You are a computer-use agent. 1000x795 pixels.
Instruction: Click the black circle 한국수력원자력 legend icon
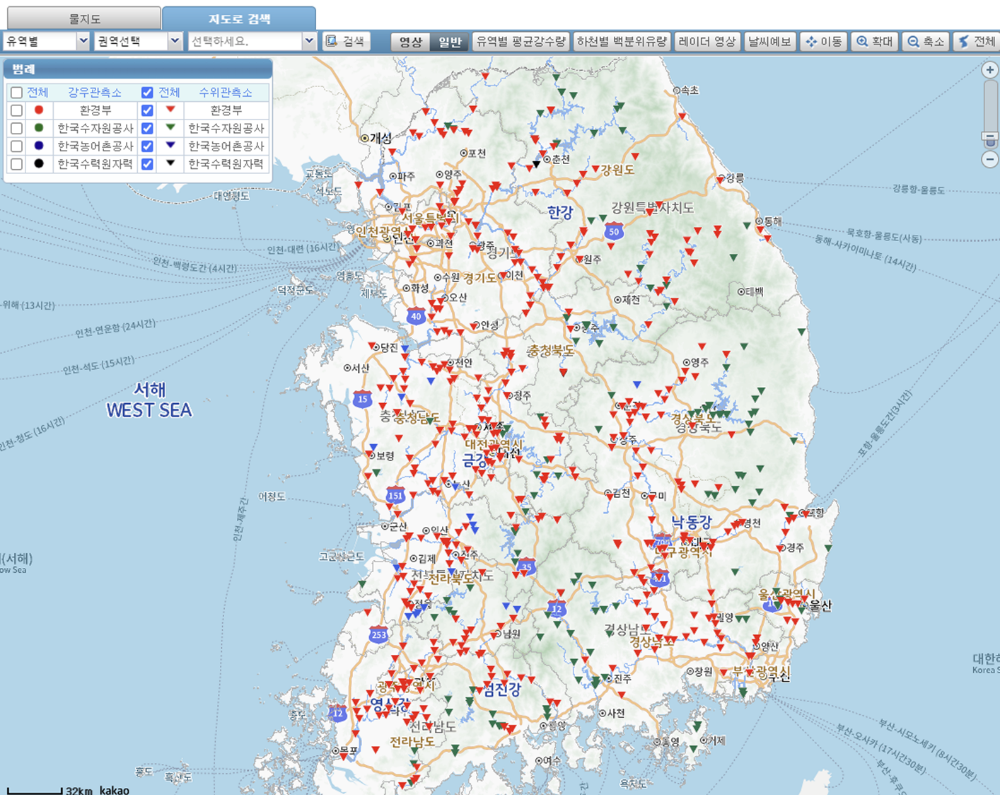pos(39,164)
